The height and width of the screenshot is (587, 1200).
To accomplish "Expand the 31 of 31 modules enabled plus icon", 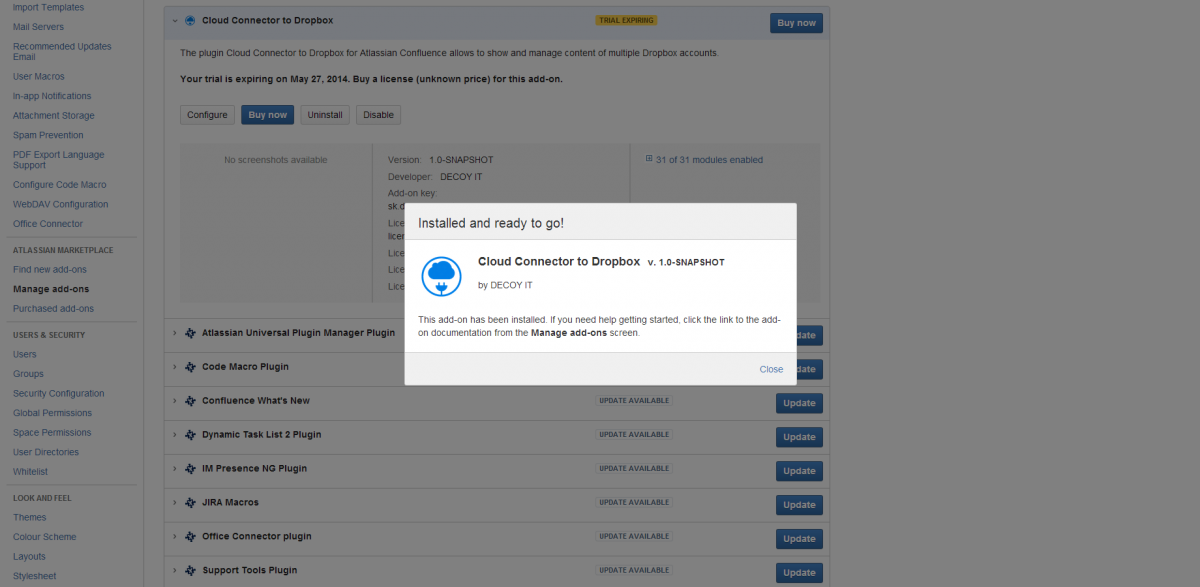I will coord(649,159).
